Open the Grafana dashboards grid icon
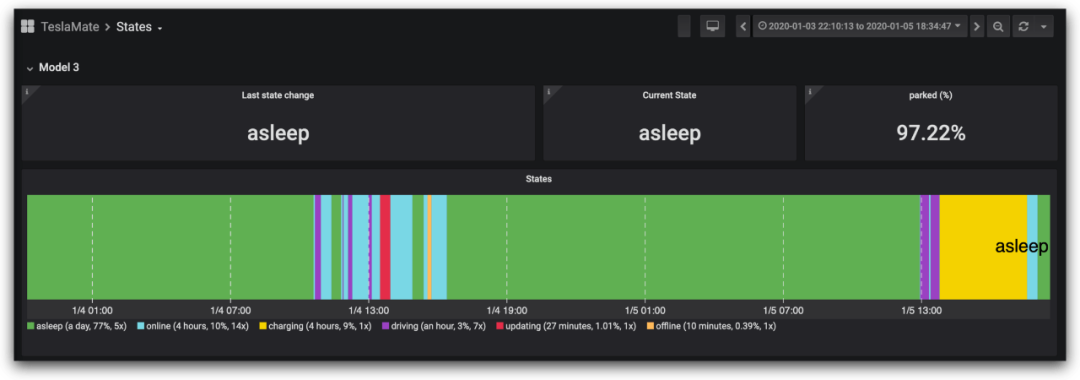The image size is (1080, 380). [28, 27]
